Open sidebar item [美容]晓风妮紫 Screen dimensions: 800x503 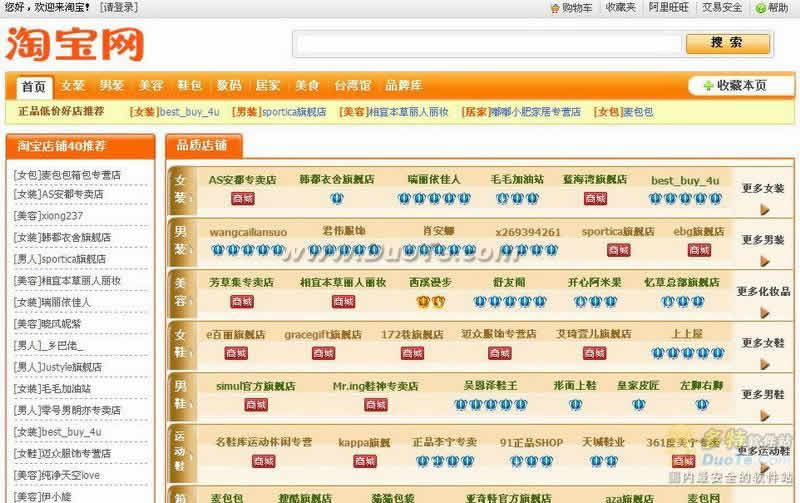click(47, 324)
